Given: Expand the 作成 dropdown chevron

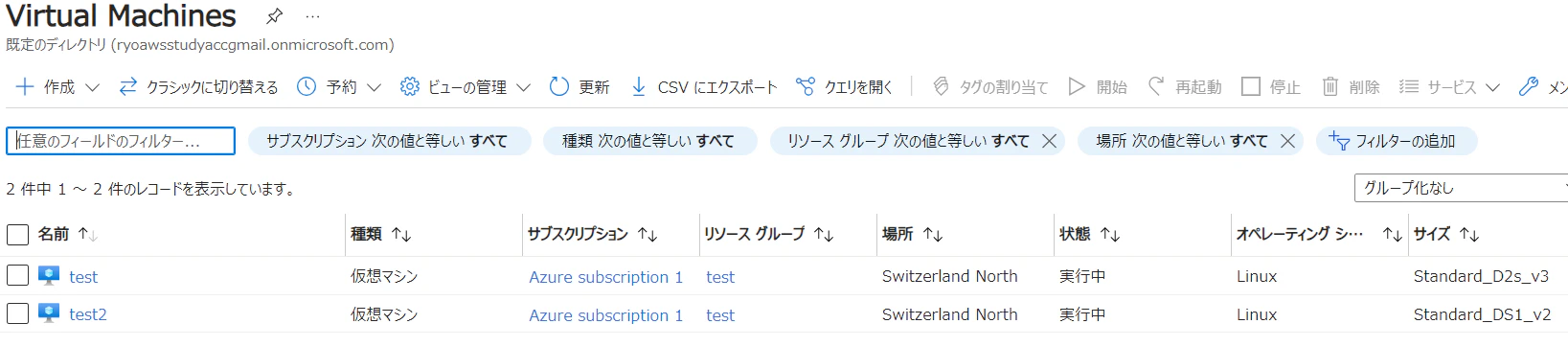Looking at the screenshot, I should pyautogui.click(x=92, y=87).
